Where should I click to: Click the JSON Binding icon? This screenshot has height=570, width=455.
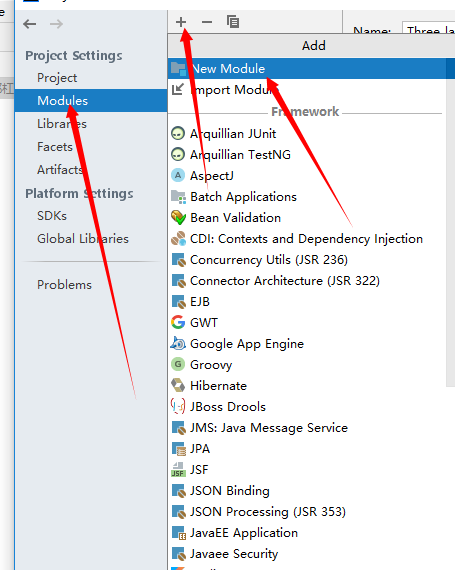coord(178,491)
